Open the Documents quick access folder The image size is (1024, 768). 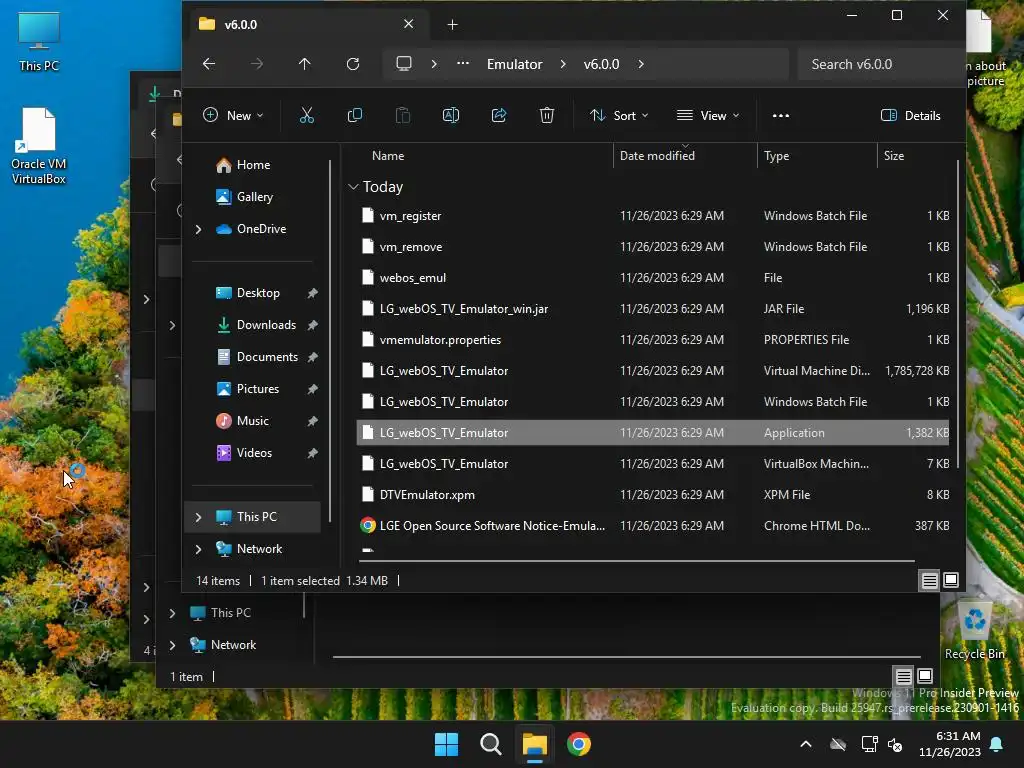[267, 357]
